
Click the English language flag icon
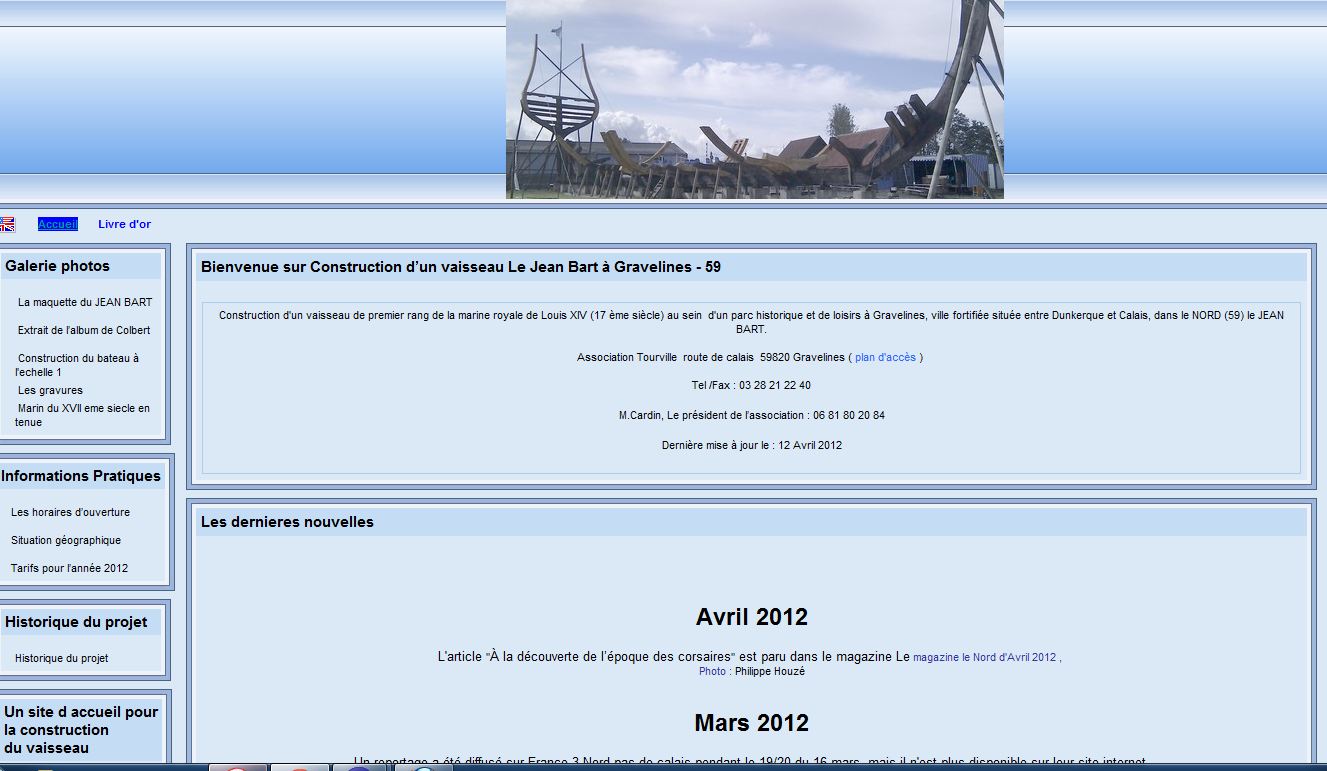tap(7, 225)
